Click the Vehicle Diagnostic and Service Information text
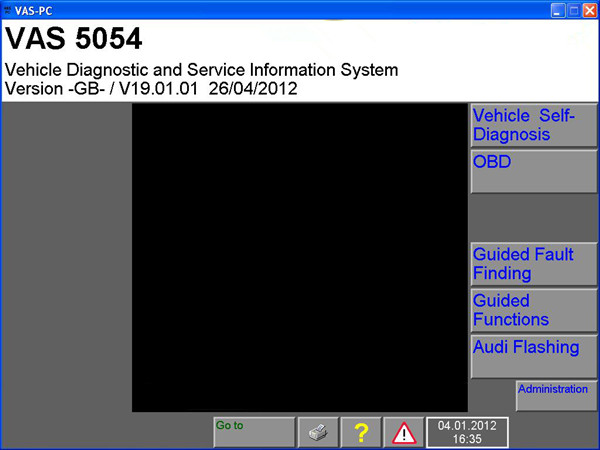Image resolution: width=600 pixels, height=450 pixels. [201, 70]
